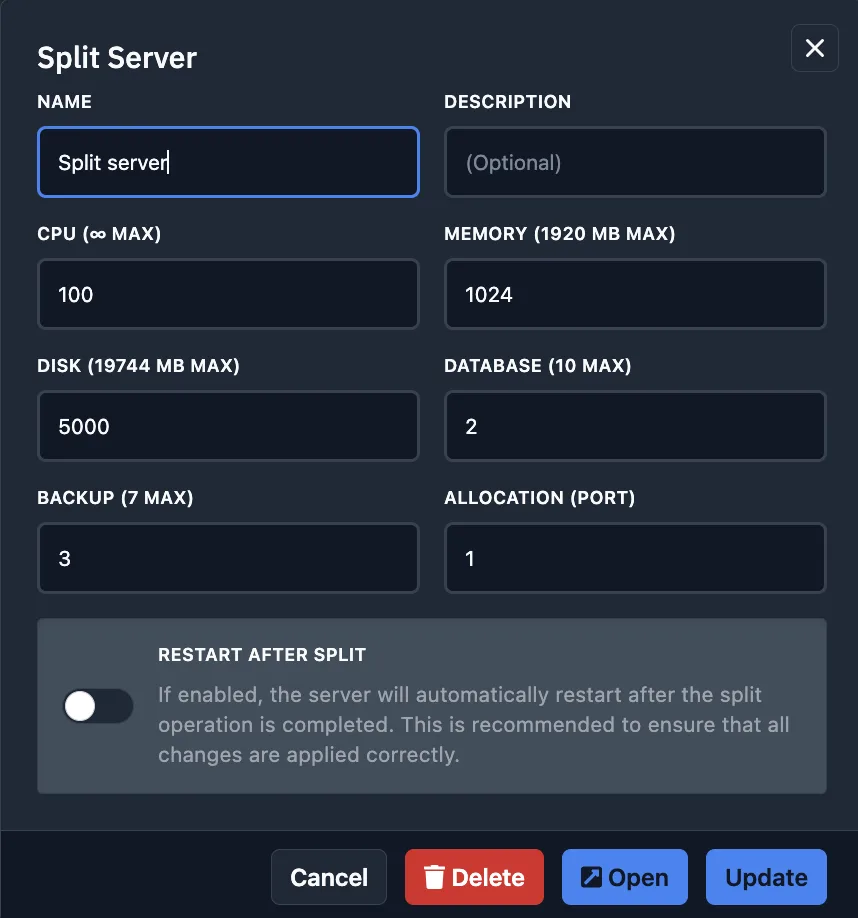
Task: Select the Disk input showing 5000
Action: pos(228,425)
